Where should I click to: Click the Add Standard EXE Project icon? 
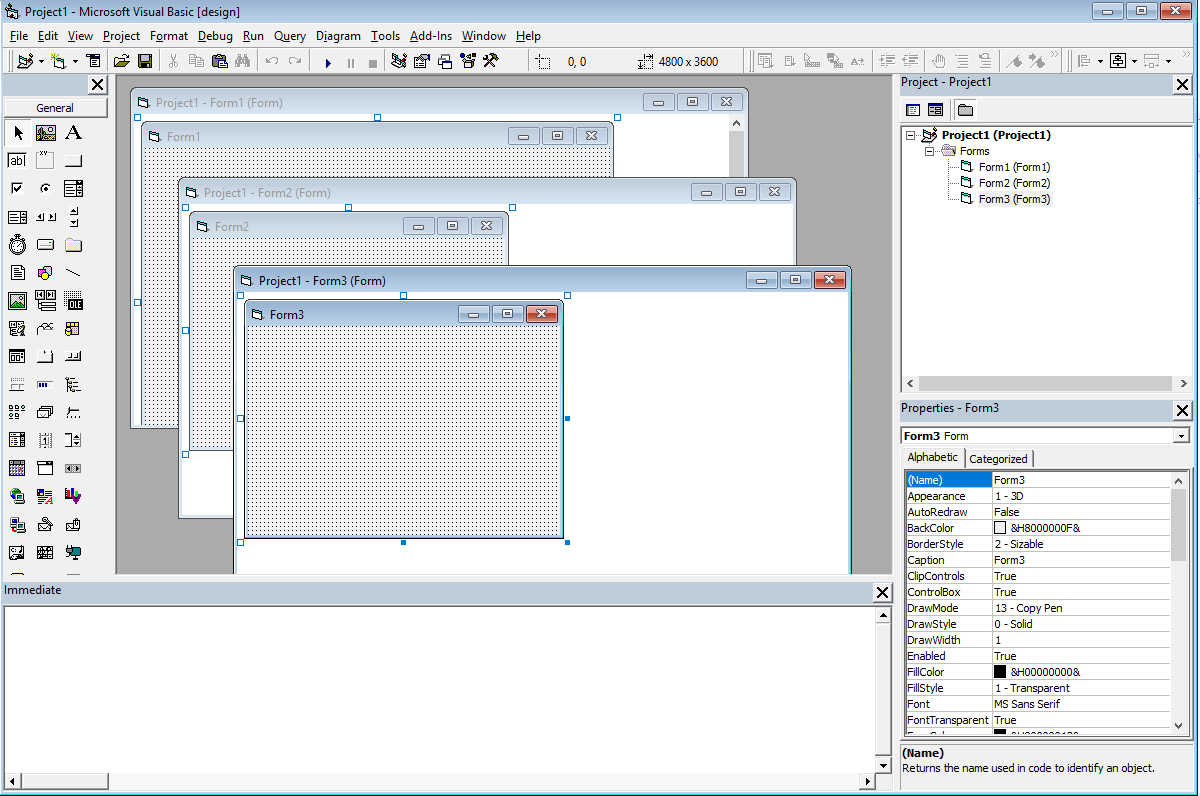click(x=24, y=62)
